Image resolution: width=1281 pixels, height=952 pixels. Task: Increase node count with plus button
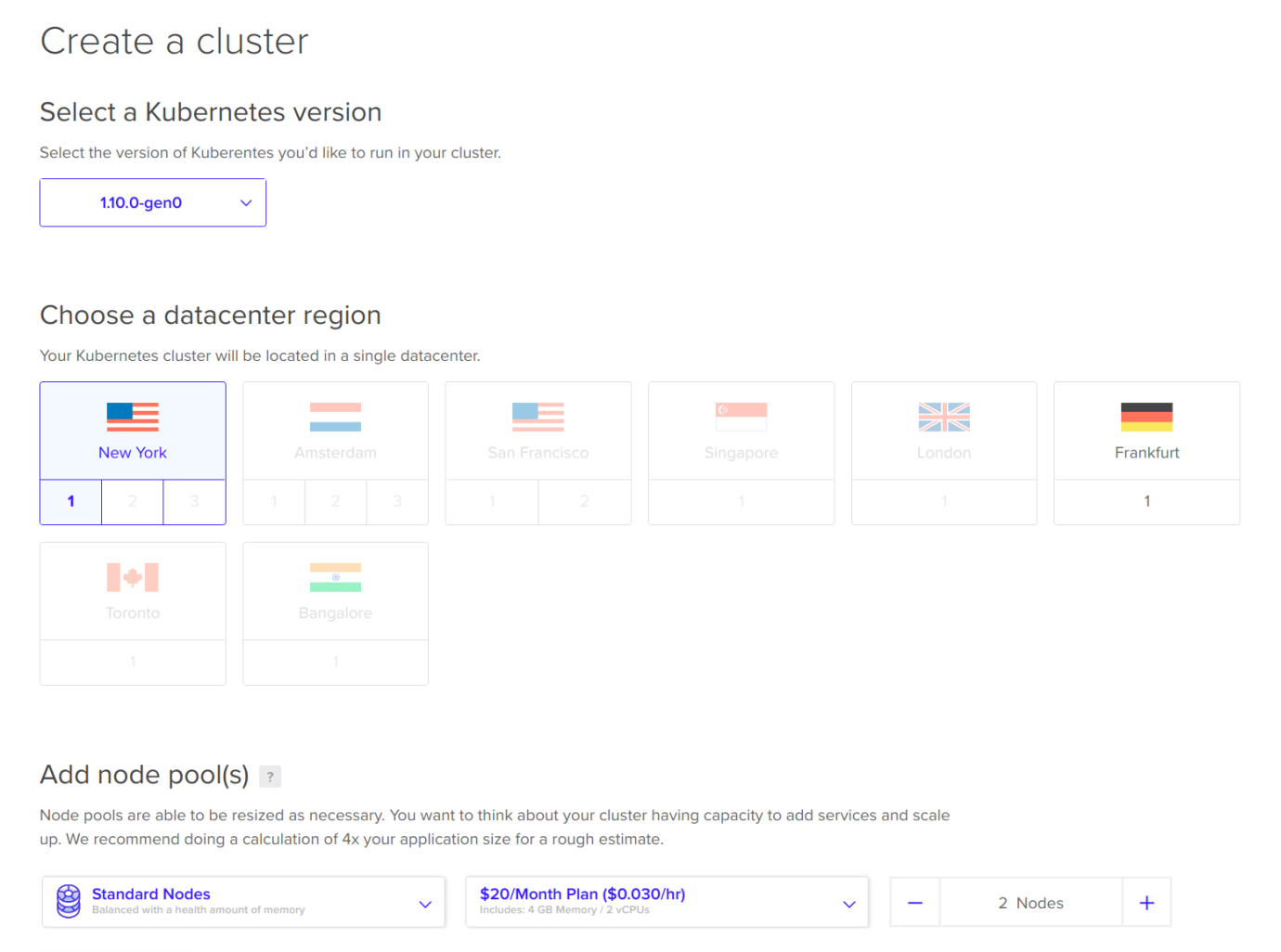point(1146,903)
